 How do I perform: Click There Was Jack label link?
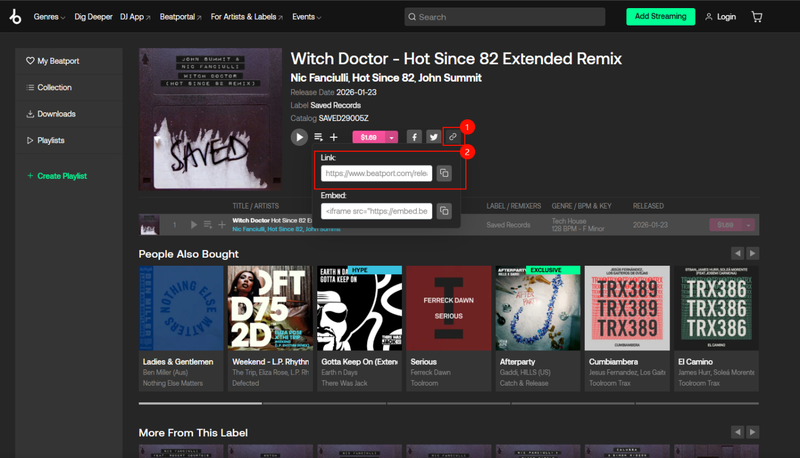coord(344,384)
